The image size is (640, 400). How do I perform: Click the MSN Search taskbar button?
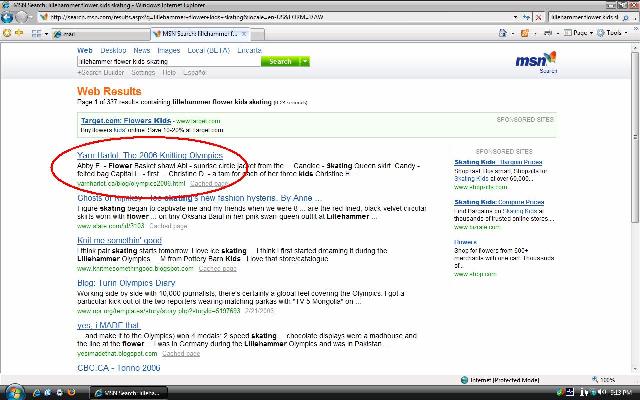pyautogui.click(x=129, y=393)
